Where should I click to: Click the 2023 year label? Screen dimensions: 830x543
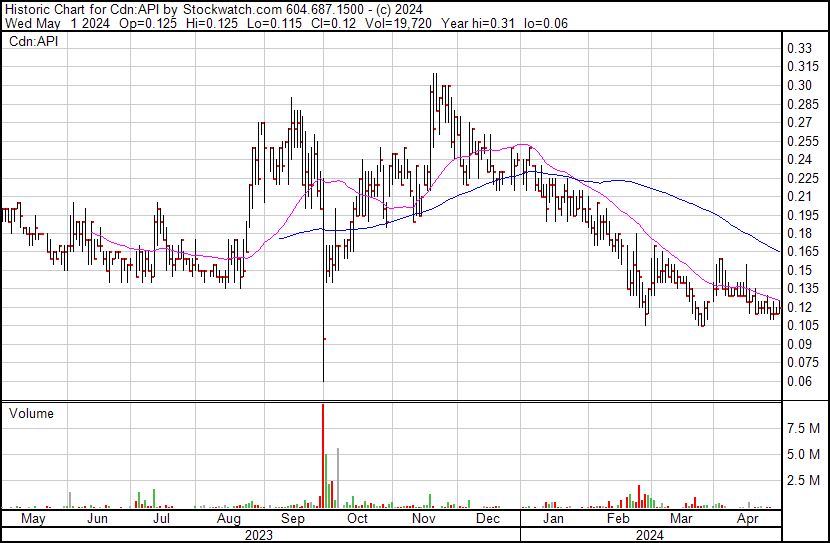(x=260, y=534)
